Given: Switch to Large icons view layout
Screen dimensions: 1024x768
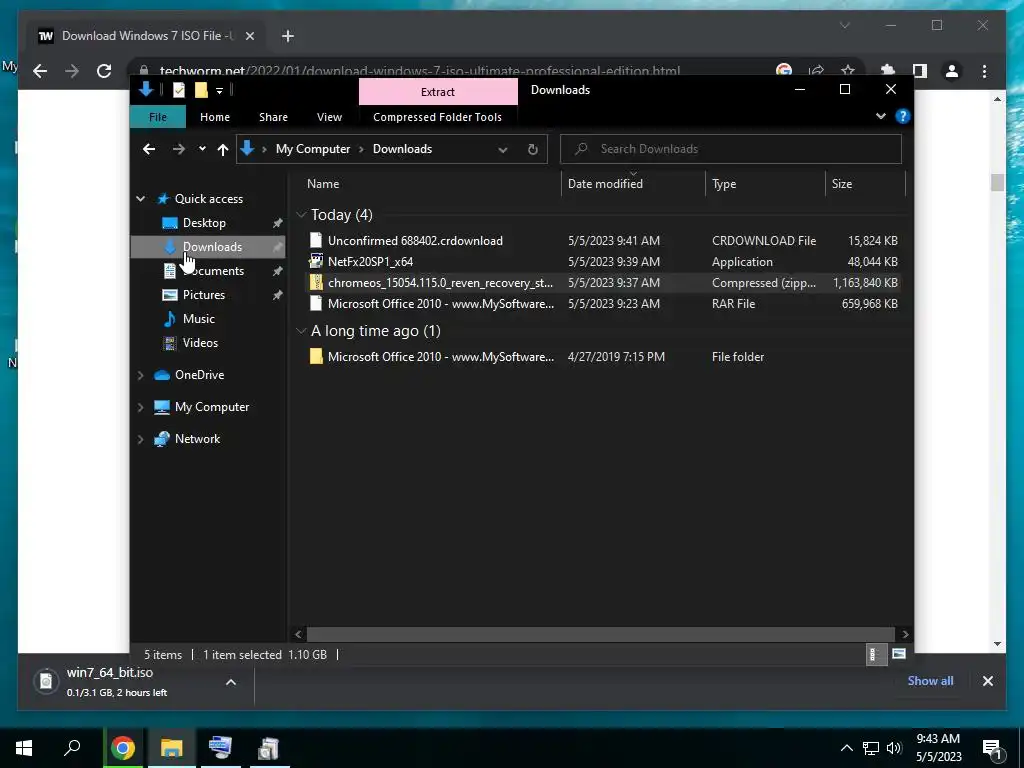Looking at the screenshot, I should (x=899, y=654).
